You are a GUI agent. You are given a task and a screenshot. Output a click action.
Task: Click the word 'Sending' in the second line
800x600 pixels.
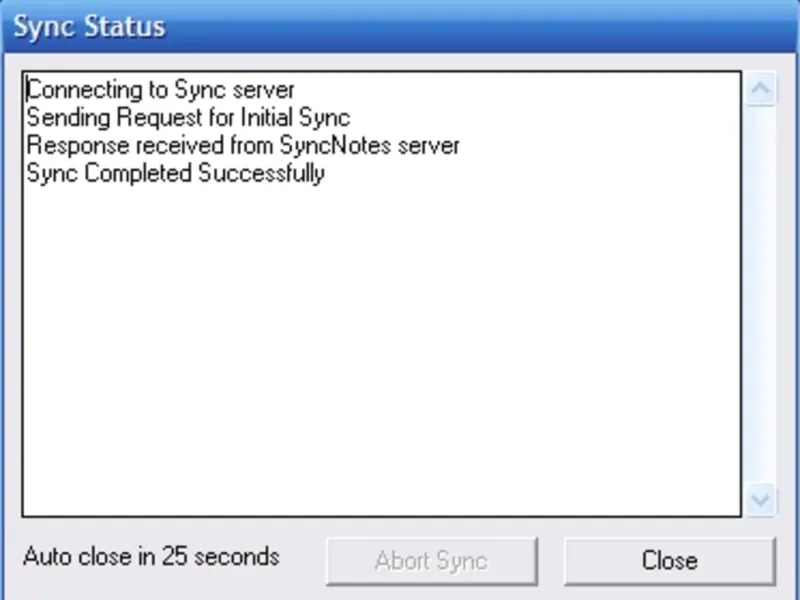click(68, 118)
